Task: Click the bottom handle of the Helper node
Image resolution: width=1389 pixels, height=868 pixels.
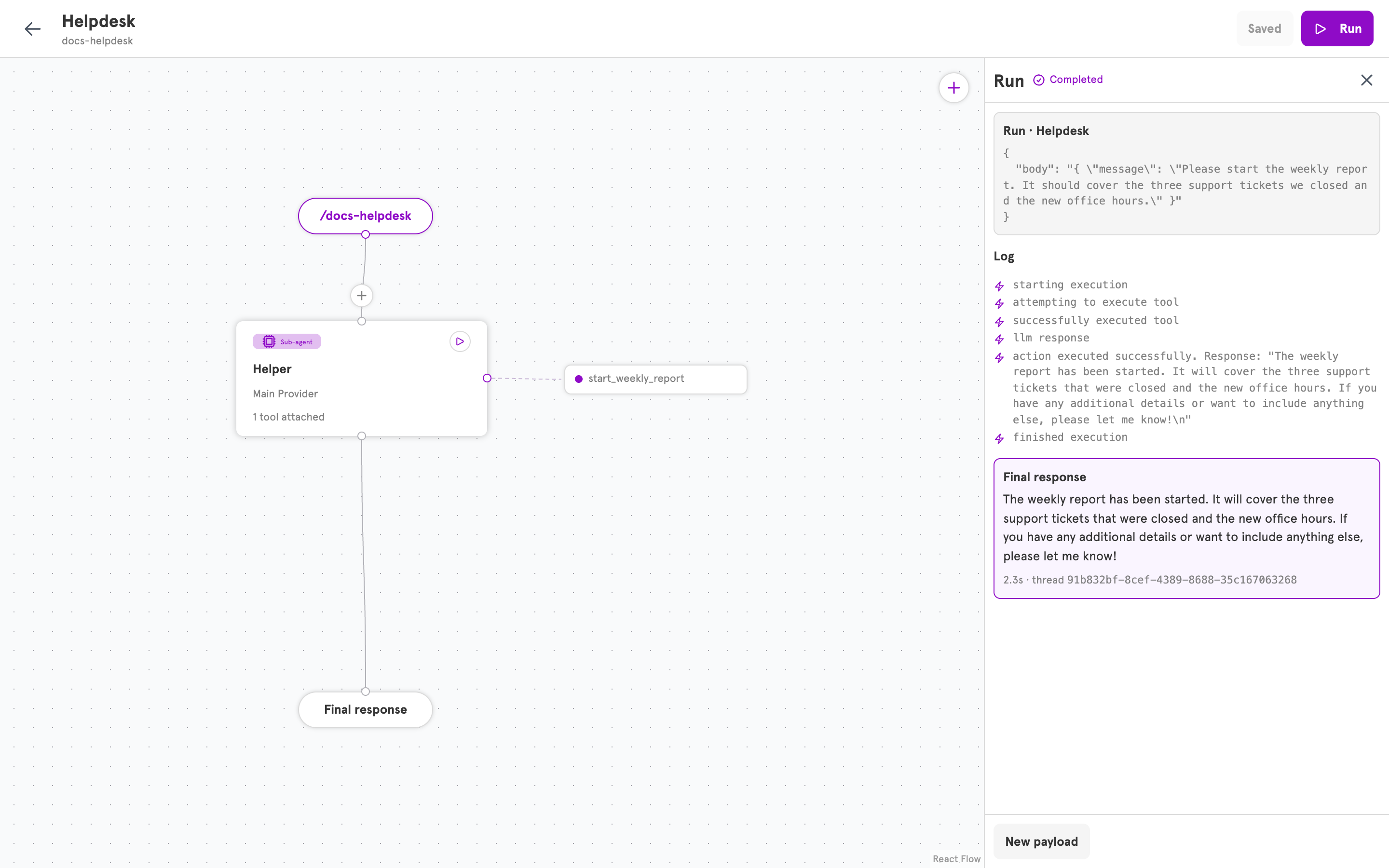Action: click(x=362, y=436)
